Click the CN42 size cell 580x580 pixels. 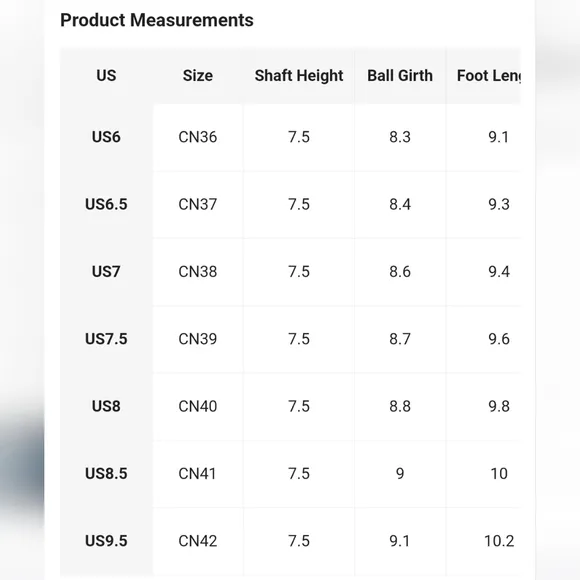[198, 541]
